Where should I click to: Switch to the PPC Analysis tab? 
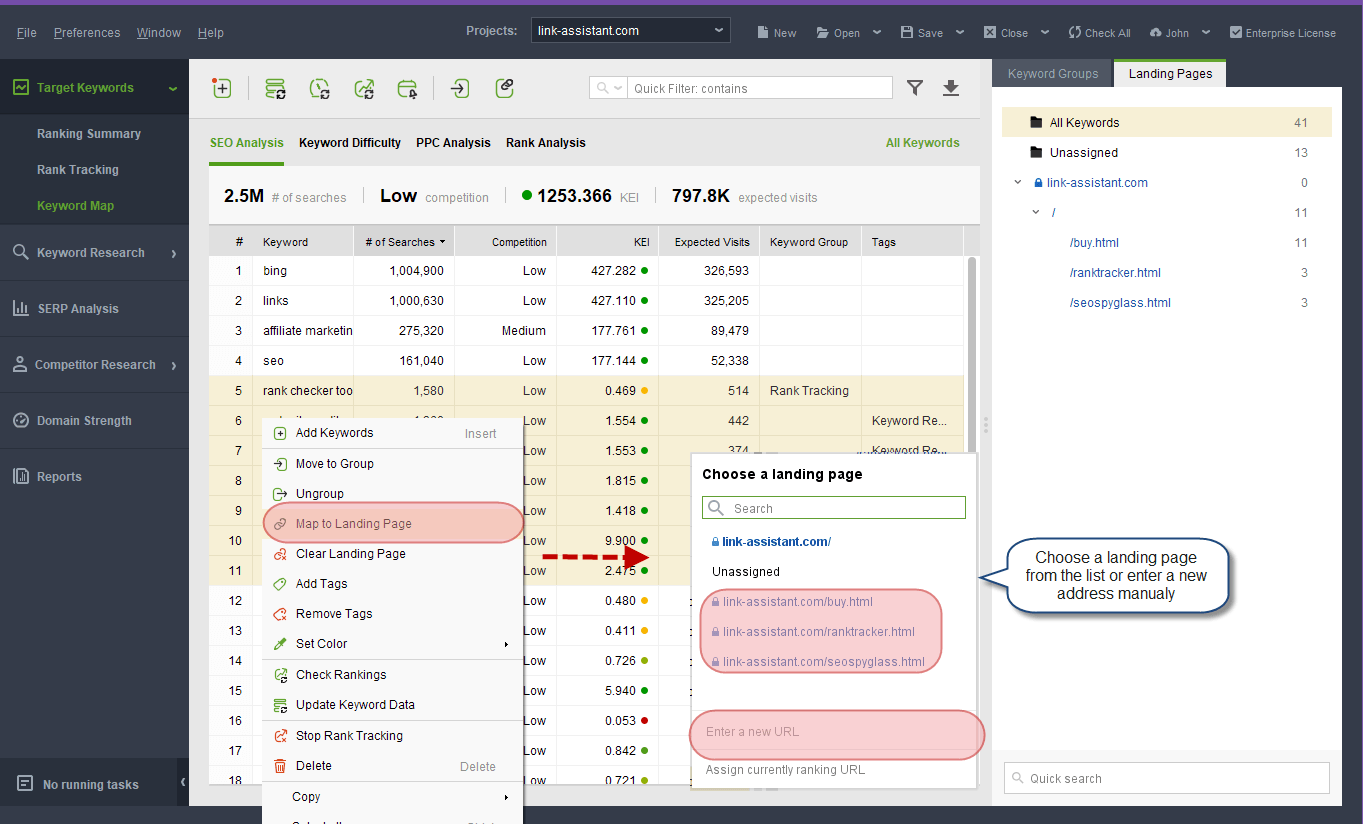453,143
